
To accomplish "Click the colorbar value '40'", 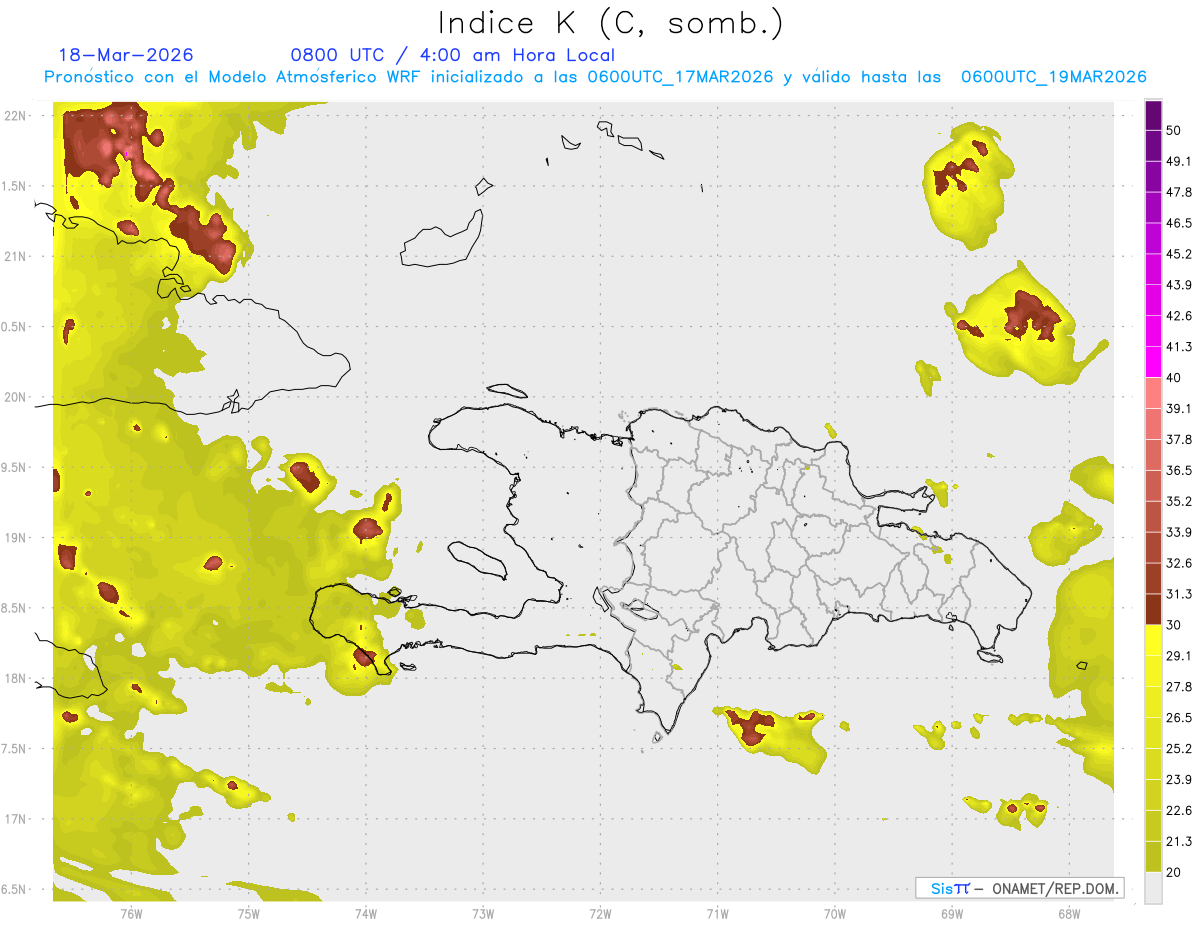I will click(1175, 378).
